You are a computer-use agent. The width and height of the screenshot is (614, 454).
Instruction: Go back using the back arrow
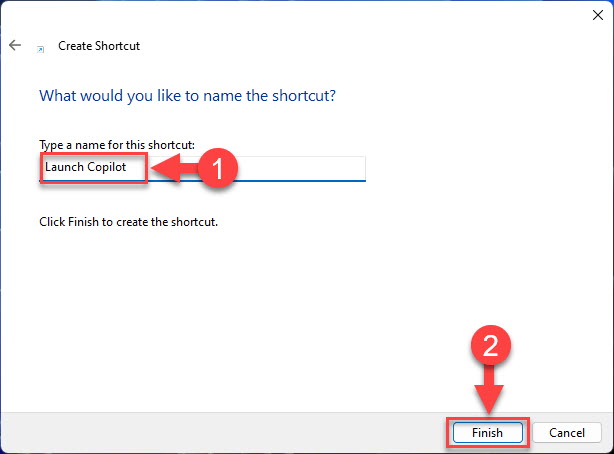(x=15, y=45)
